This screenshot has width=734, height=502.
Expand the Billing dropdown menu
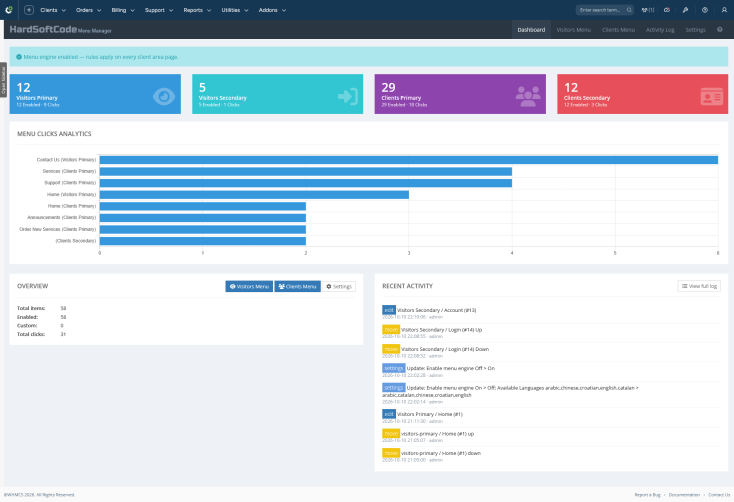click(123, 10)
